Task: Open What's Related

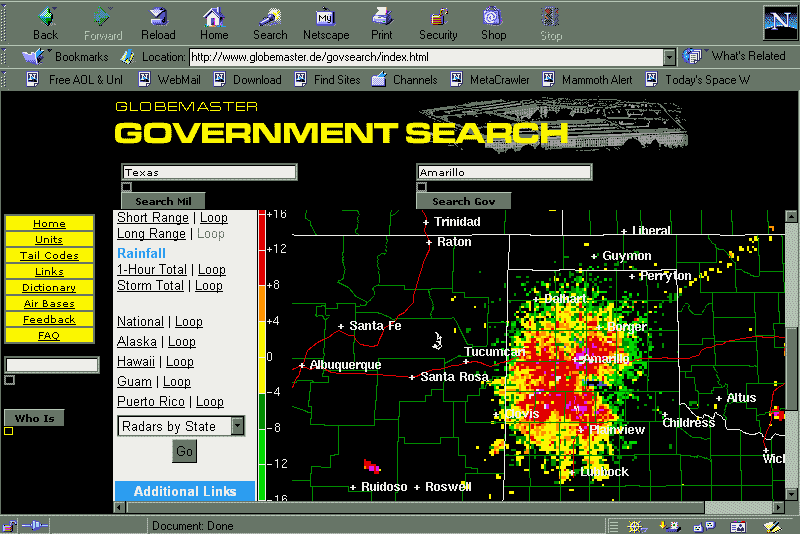Action: coord(735,56)
